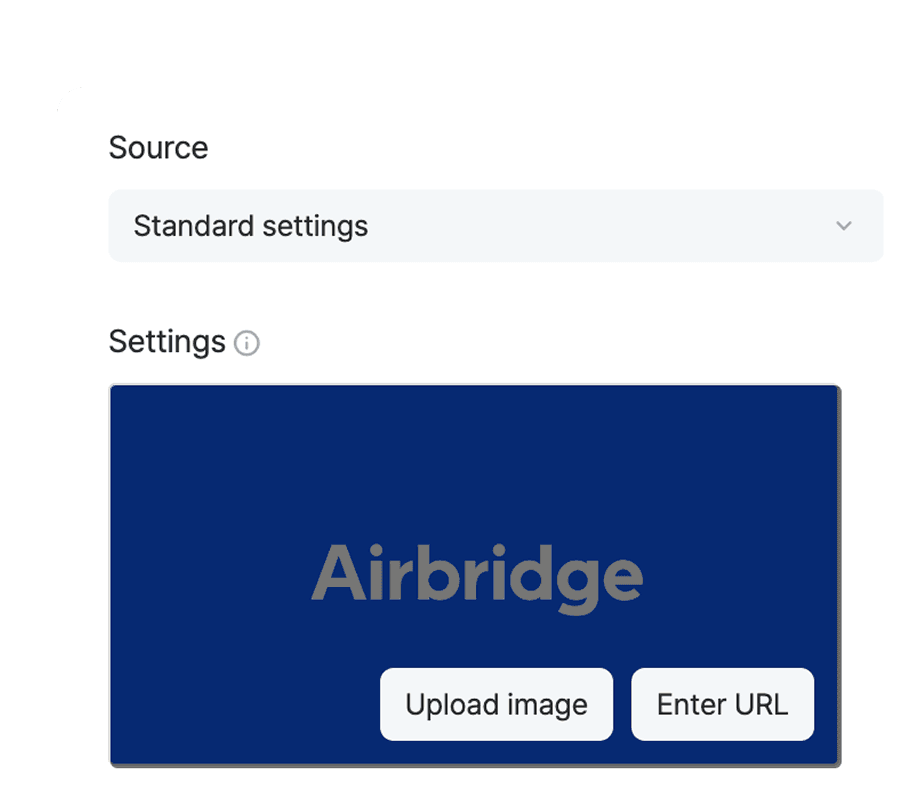915x810 pixels.
Task: Click empty white space below the preview
Action: (x=475, y=790)
